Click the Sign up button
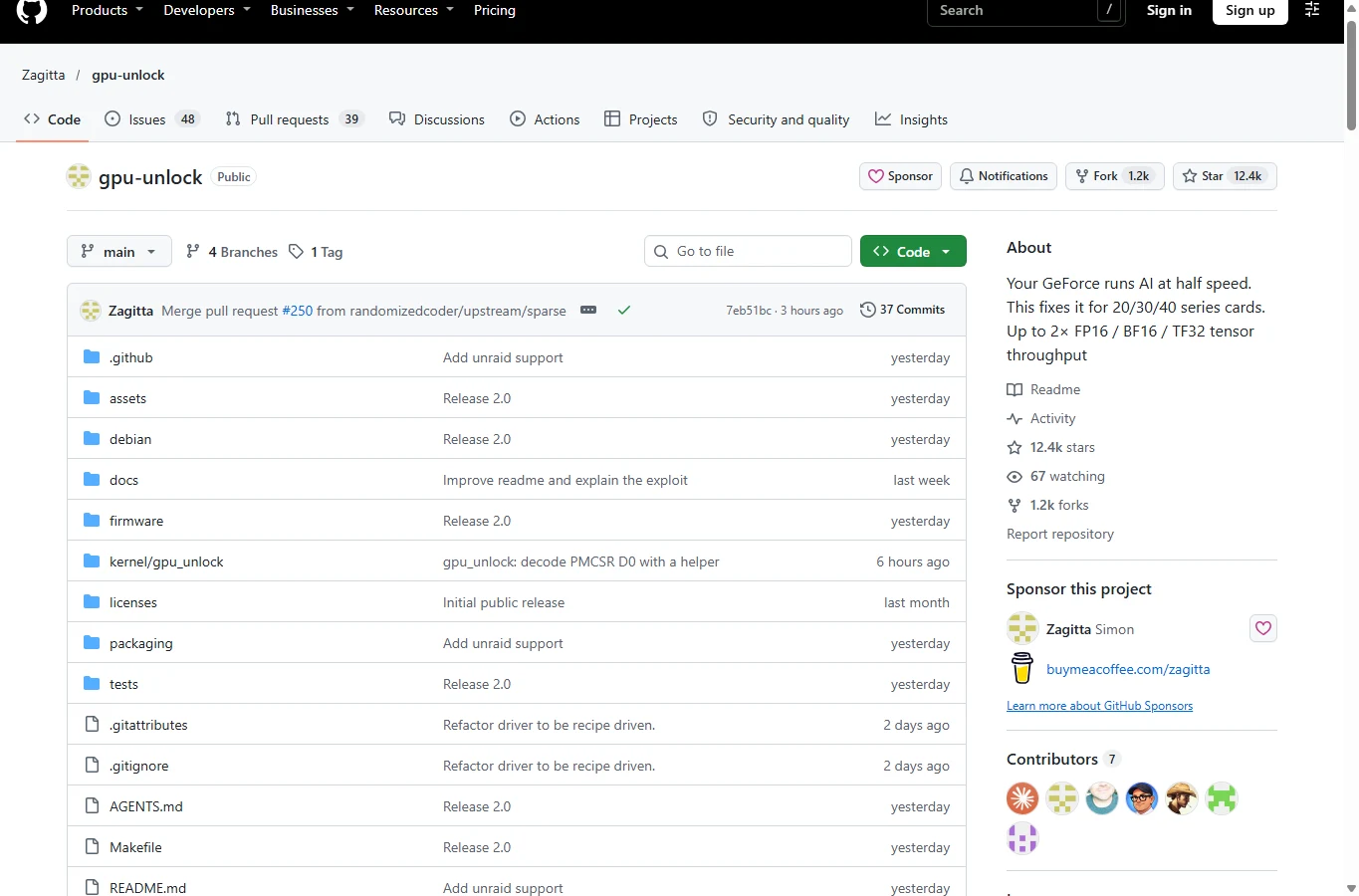 coord(1250,10)
